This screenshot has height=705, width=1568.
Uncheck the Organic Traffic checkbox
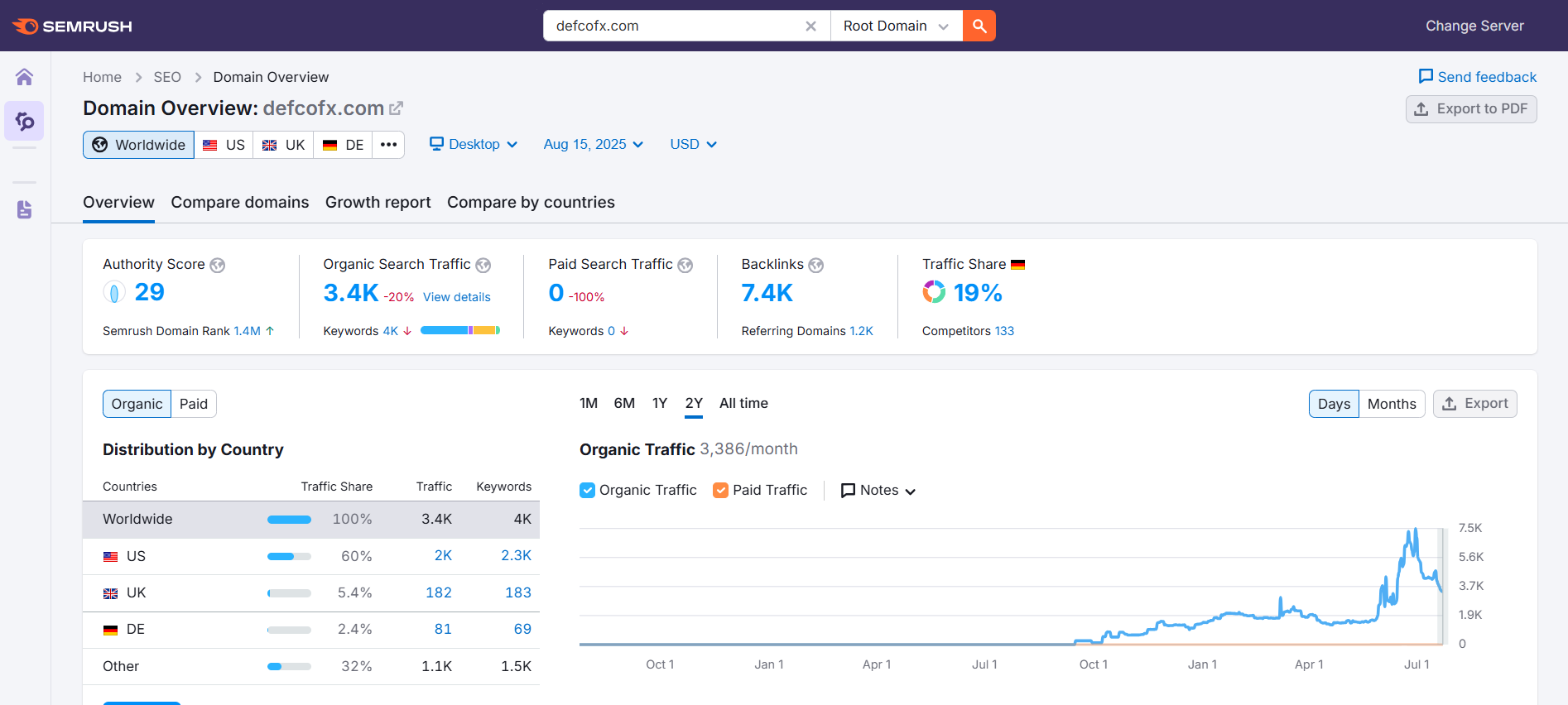pos(588,491)
